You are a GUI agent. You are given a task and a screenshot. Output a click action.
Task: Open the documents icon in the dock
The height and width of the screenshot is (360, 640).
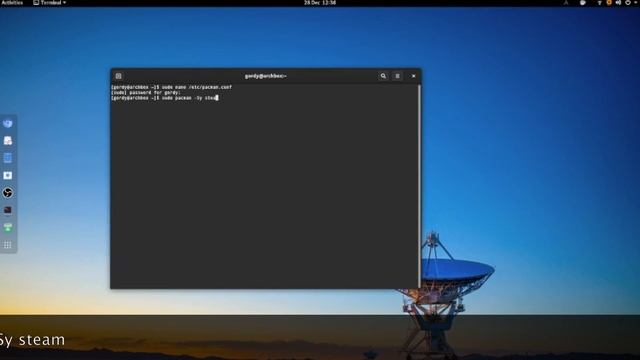(8, 140)
